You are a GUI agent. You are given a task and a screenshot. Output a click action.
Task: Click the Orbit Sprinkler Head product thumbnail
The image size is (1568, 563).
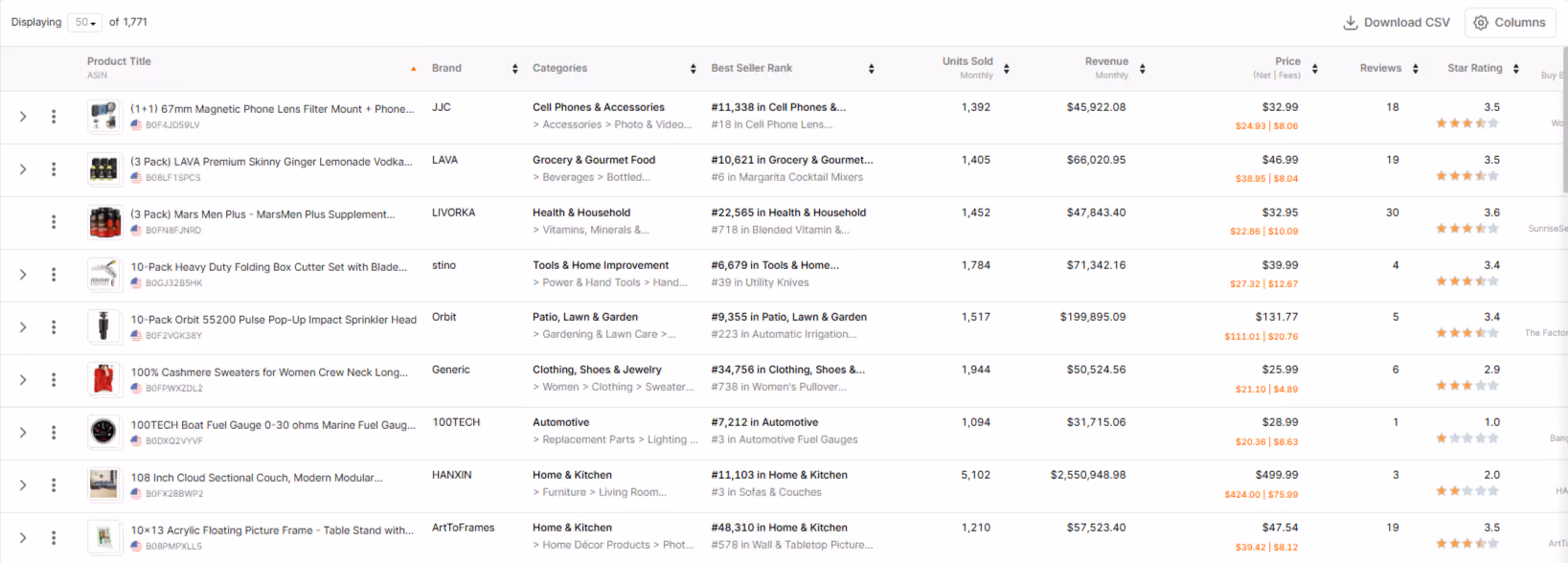[103, 327]
